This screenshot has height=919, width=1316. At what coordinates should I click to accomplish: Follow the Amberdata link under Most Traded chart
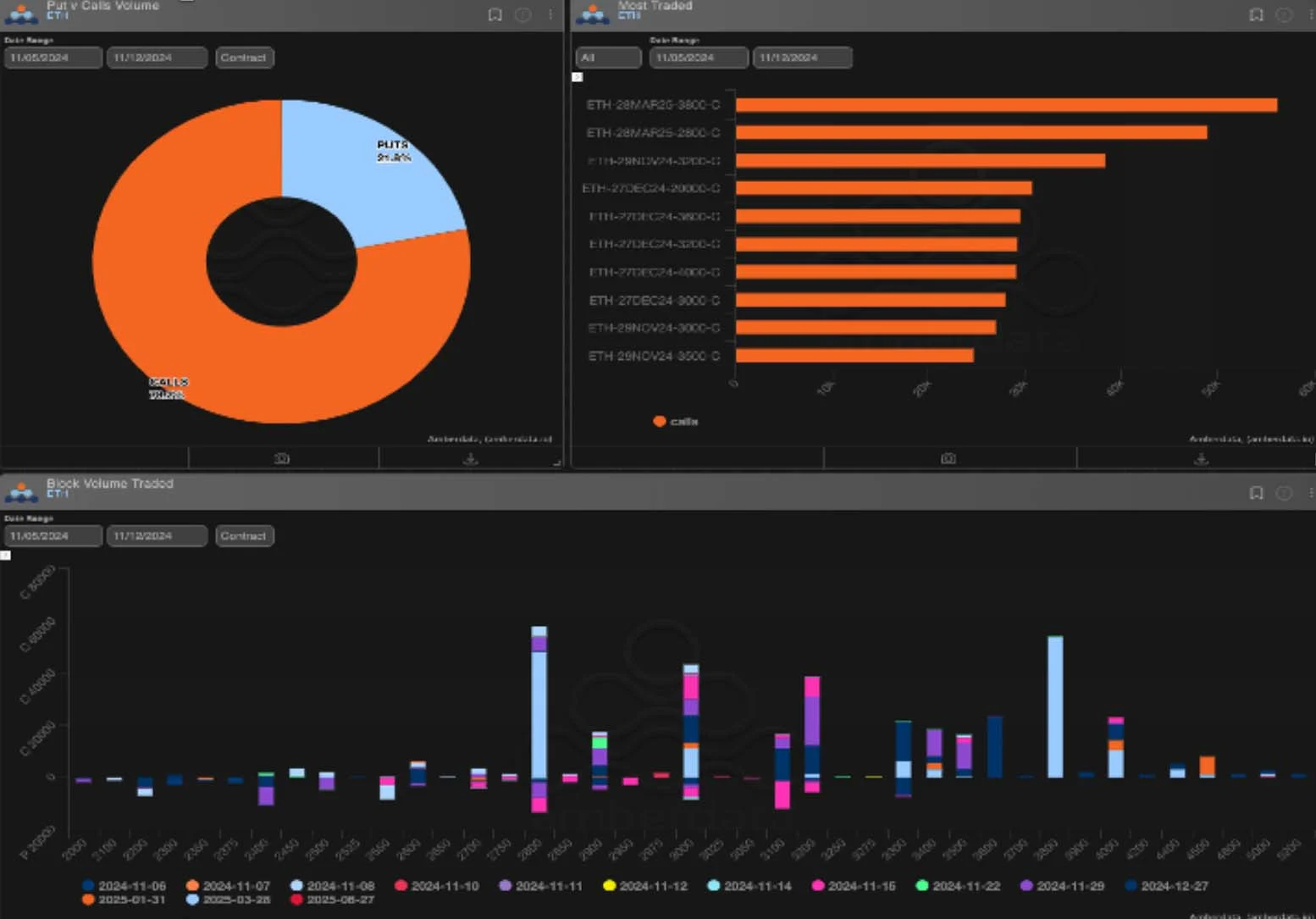point(1252,439)
